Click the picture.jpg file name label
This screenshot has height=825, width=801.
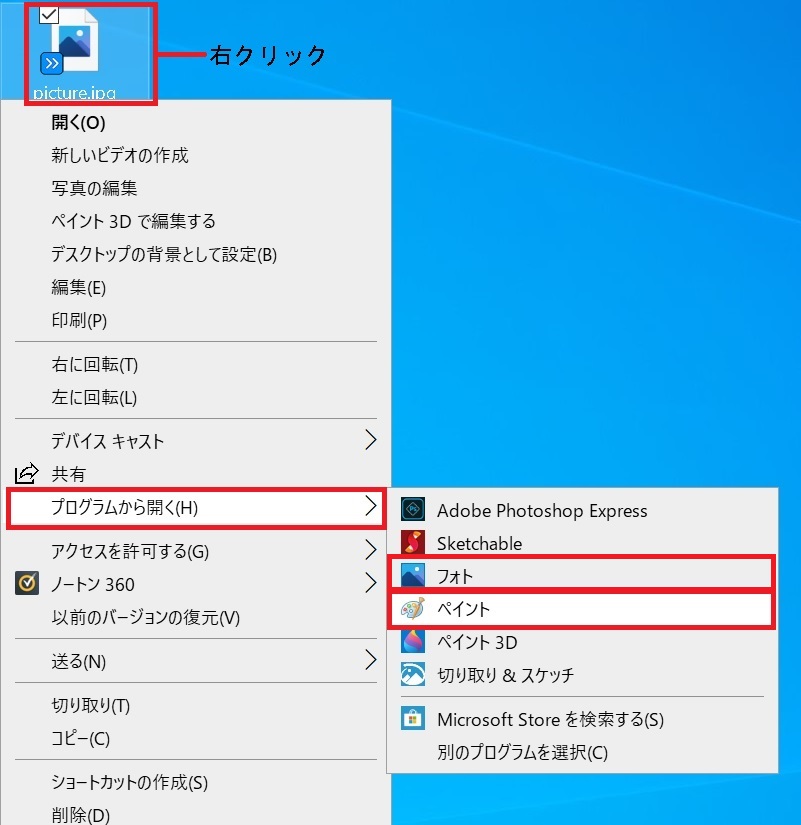[74, 93]
